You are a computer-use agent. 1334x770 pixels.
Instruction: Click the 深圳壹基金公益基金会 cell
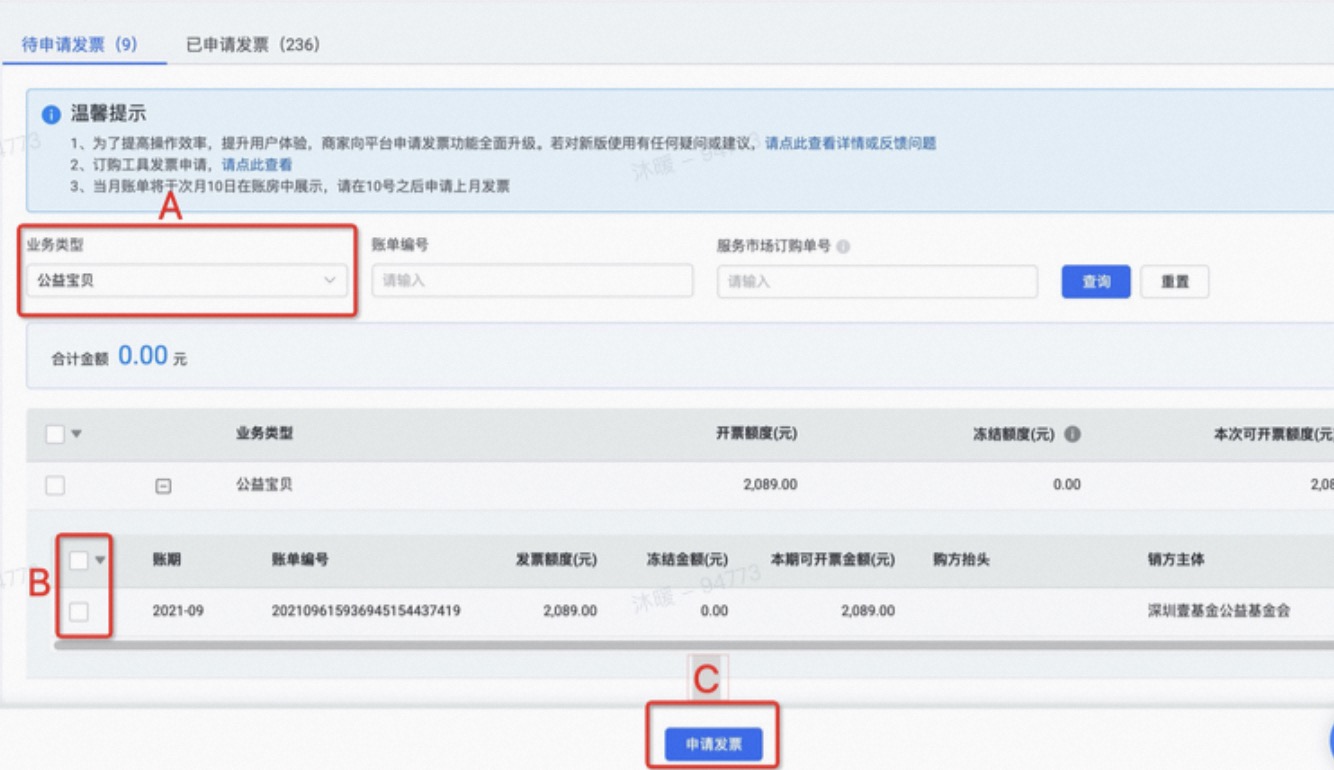(1219, 610)
